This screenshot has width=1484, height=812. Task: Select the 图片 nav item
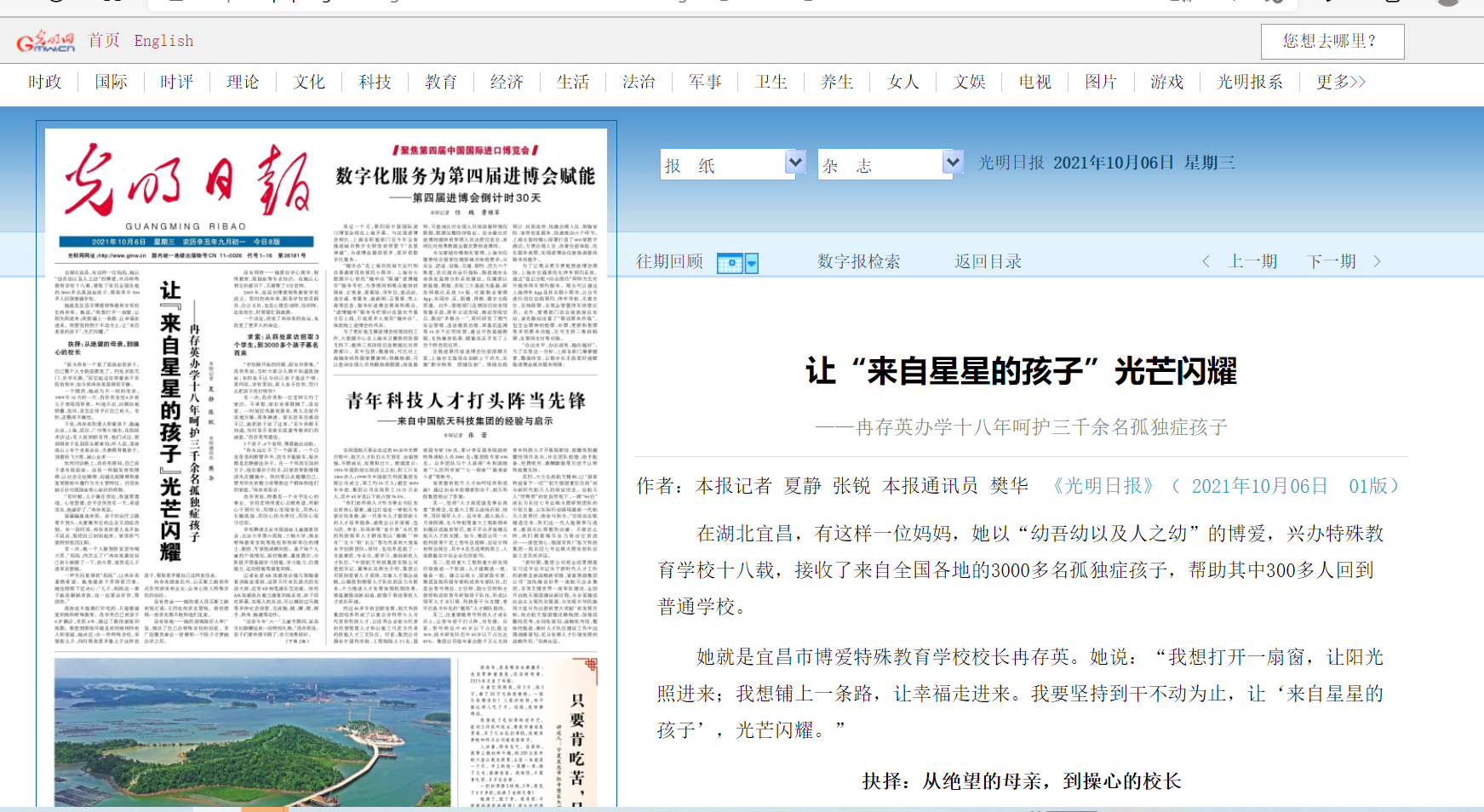pyautogui.click(x=1101, y=82)
